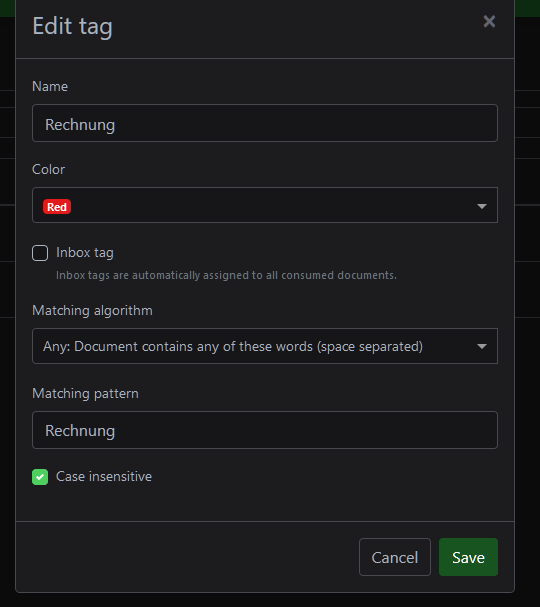Select the Red color badge

pos(57,207)
